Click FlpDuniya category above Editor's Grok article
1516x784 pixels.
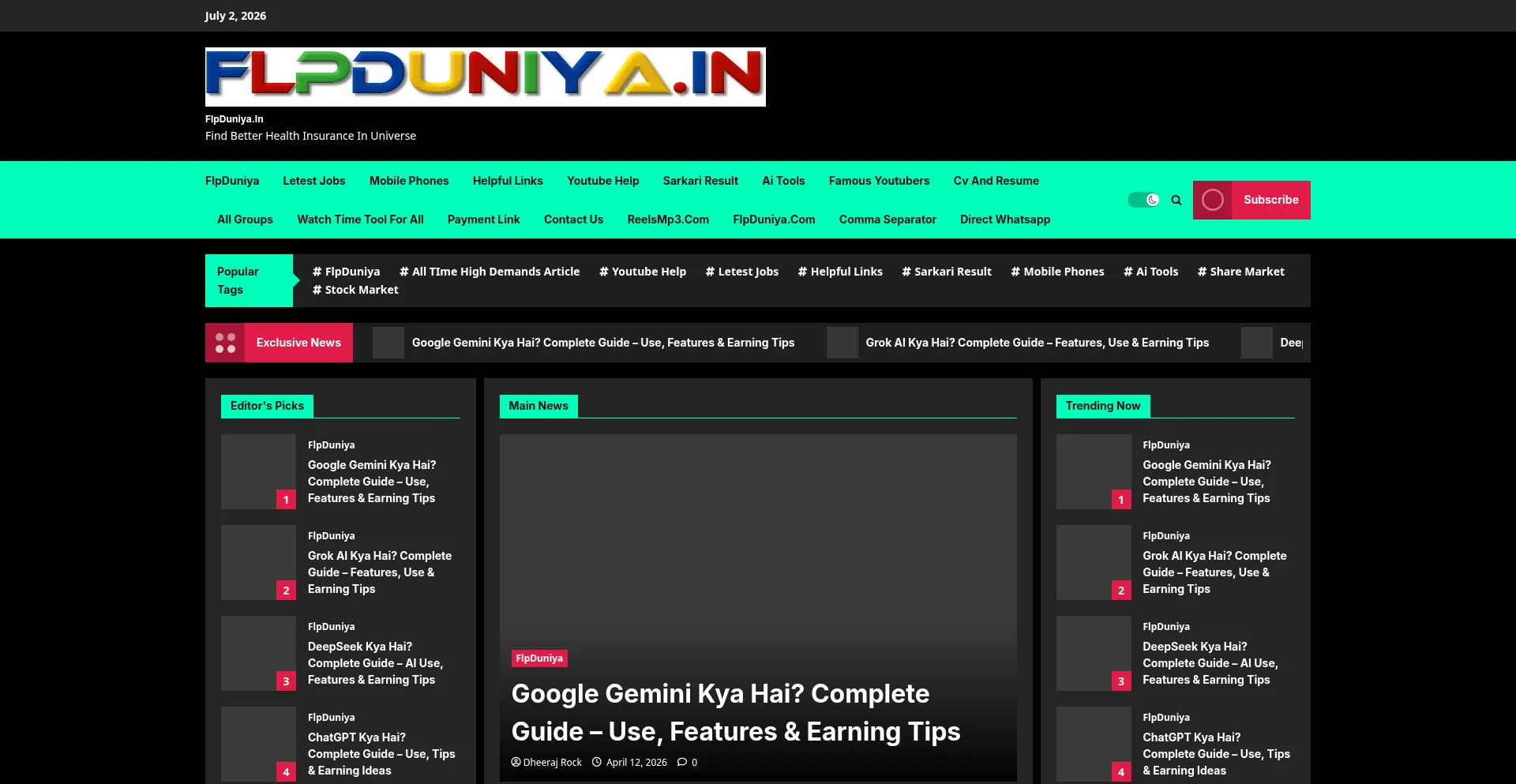coord(331,536)
